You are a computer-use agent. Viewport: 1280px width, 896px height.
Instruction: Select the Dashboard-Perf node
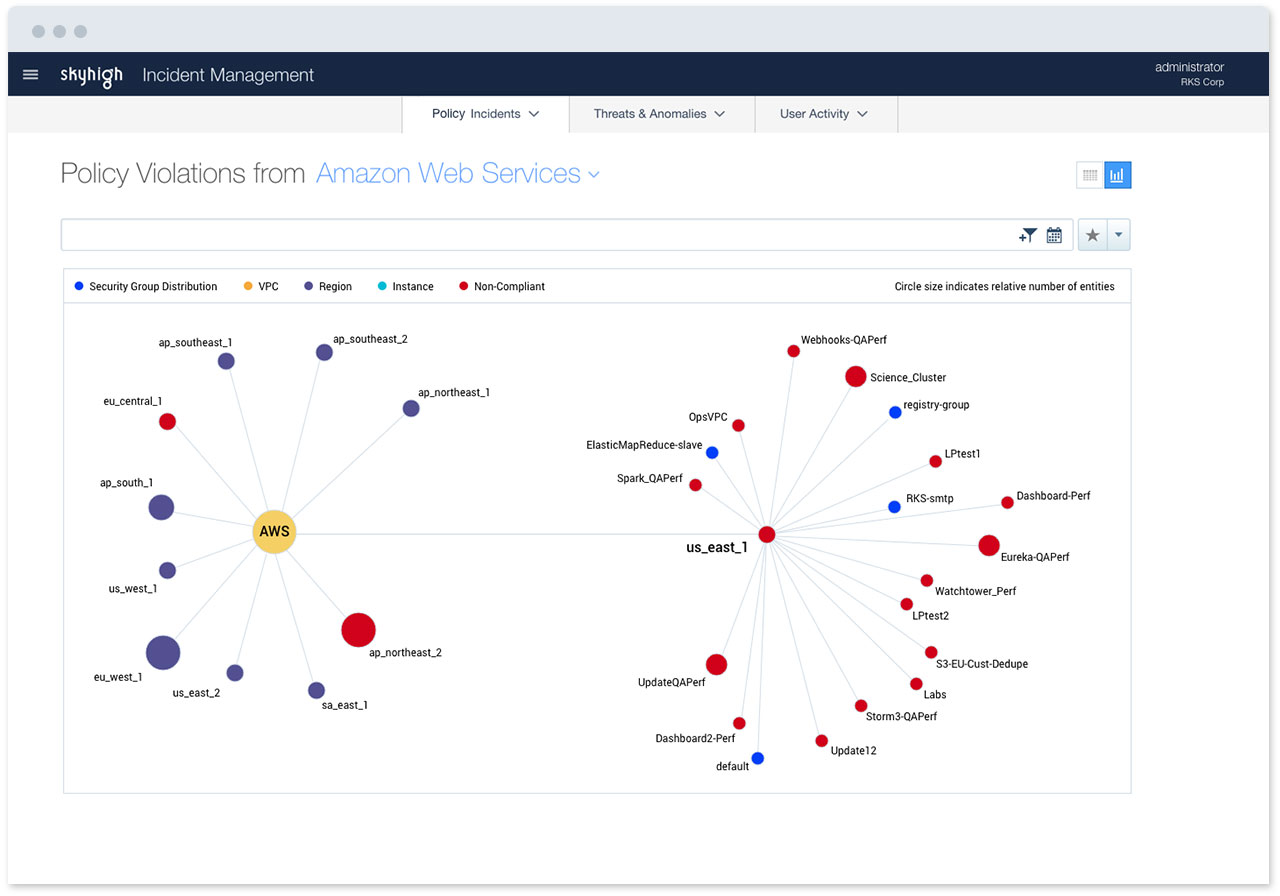[x=1007, y=502]
